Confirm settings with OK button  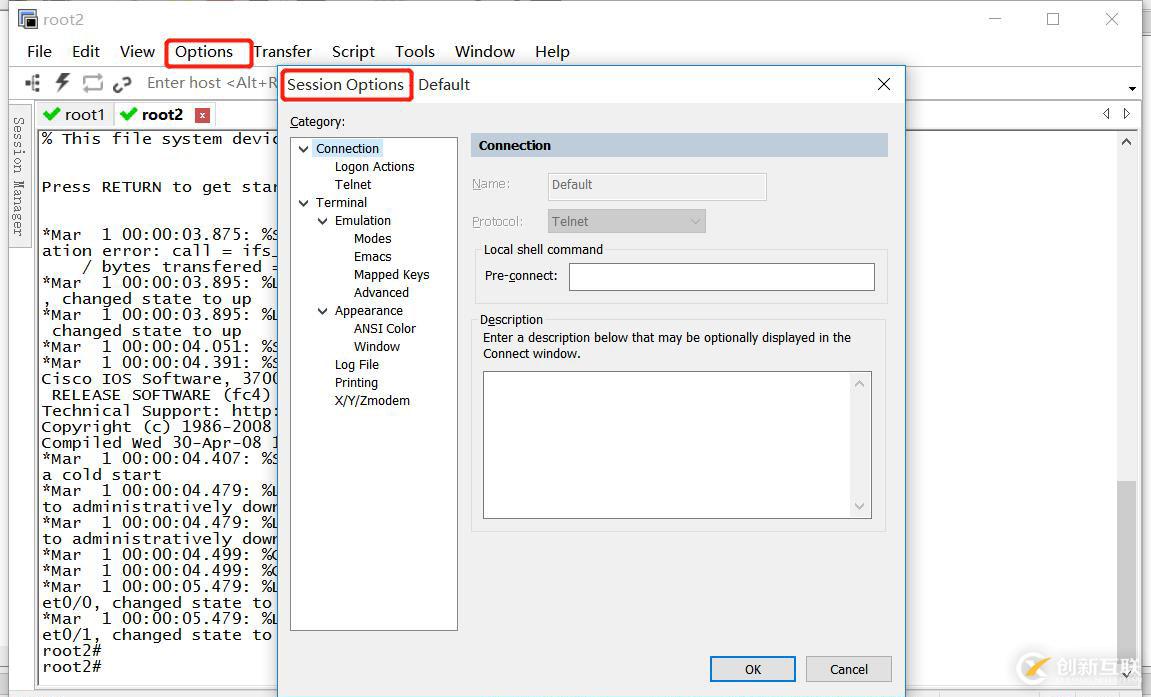tap(752, 669)
